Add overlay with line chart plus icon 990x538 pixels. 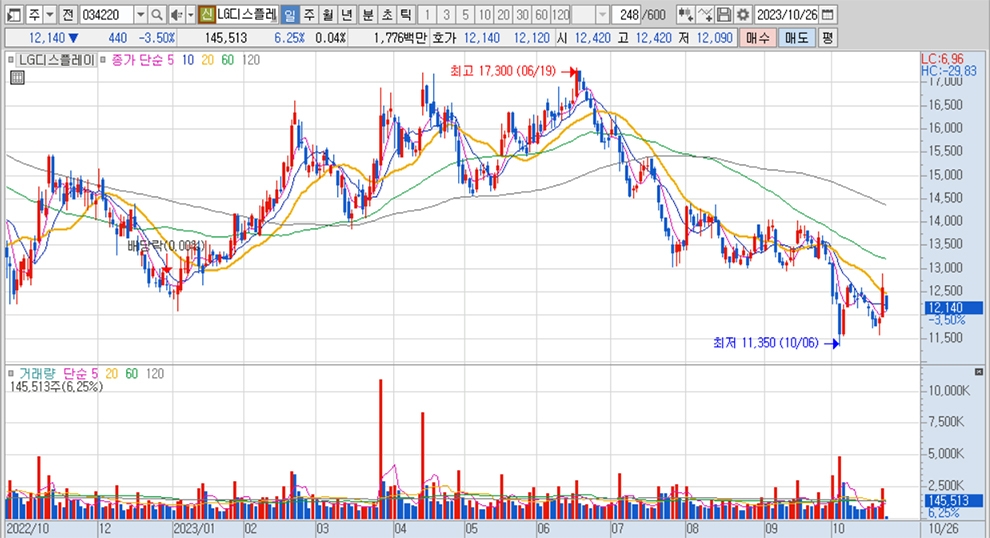[705, 14]
